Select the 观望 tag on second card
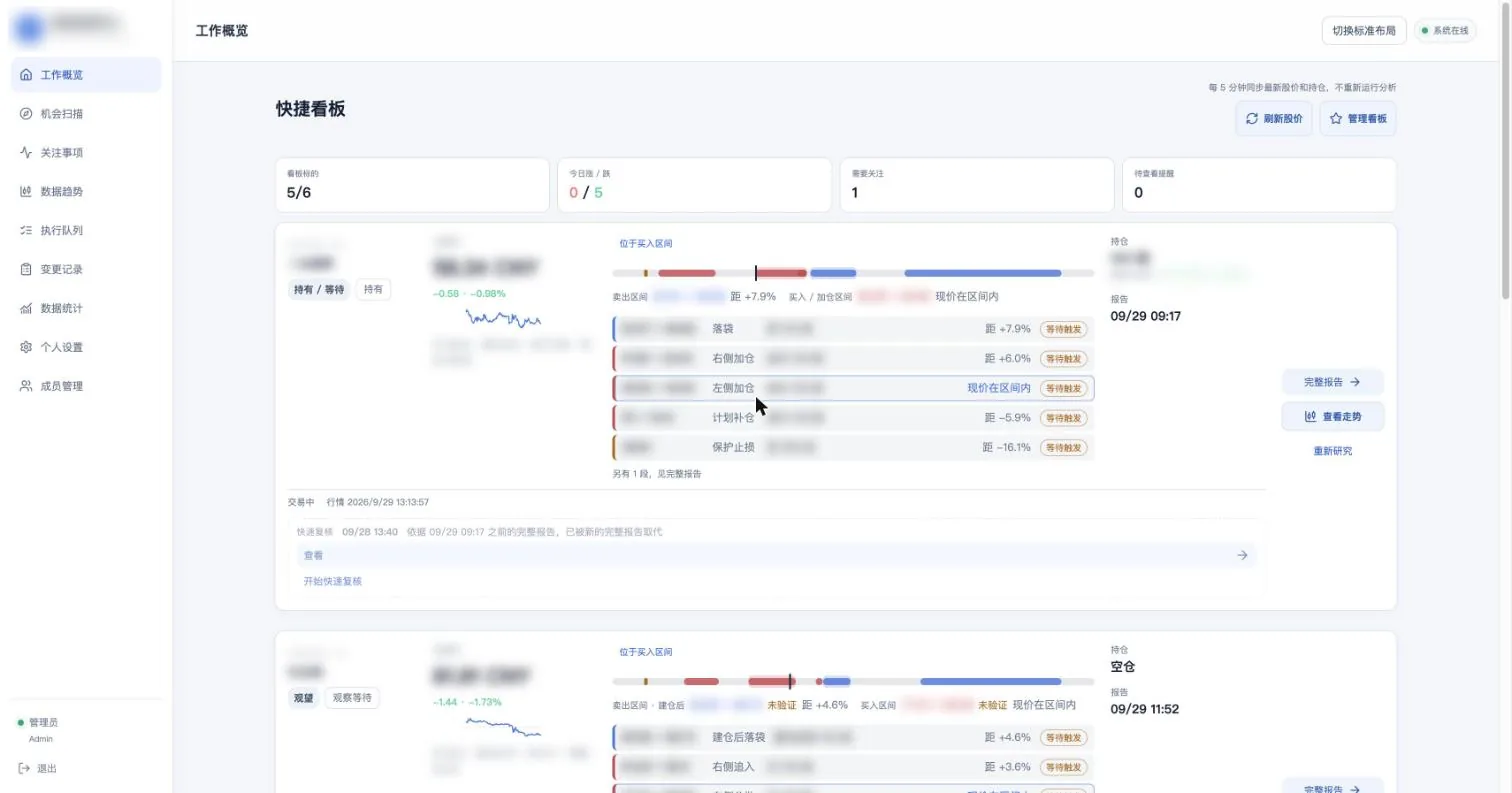The height and width of the screenshot is (793, 1512). pos(303,699)
